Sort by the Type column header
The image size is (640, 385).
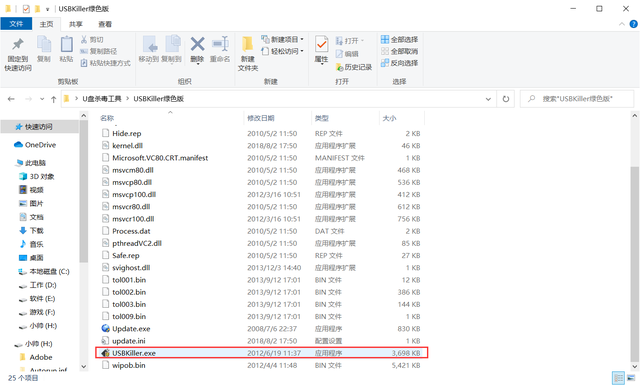coord(322,118)
